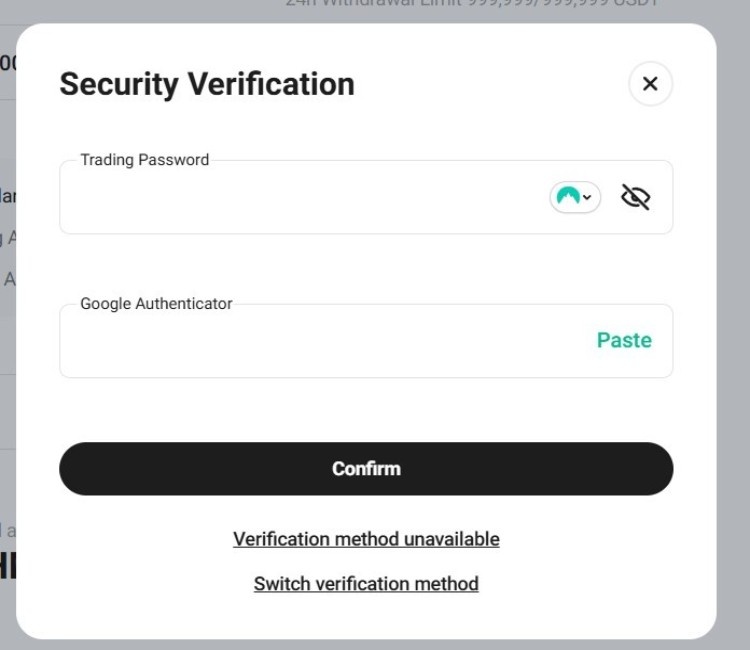
Task: Click the Security Verification heading
Action: click(x=207, y=84)
